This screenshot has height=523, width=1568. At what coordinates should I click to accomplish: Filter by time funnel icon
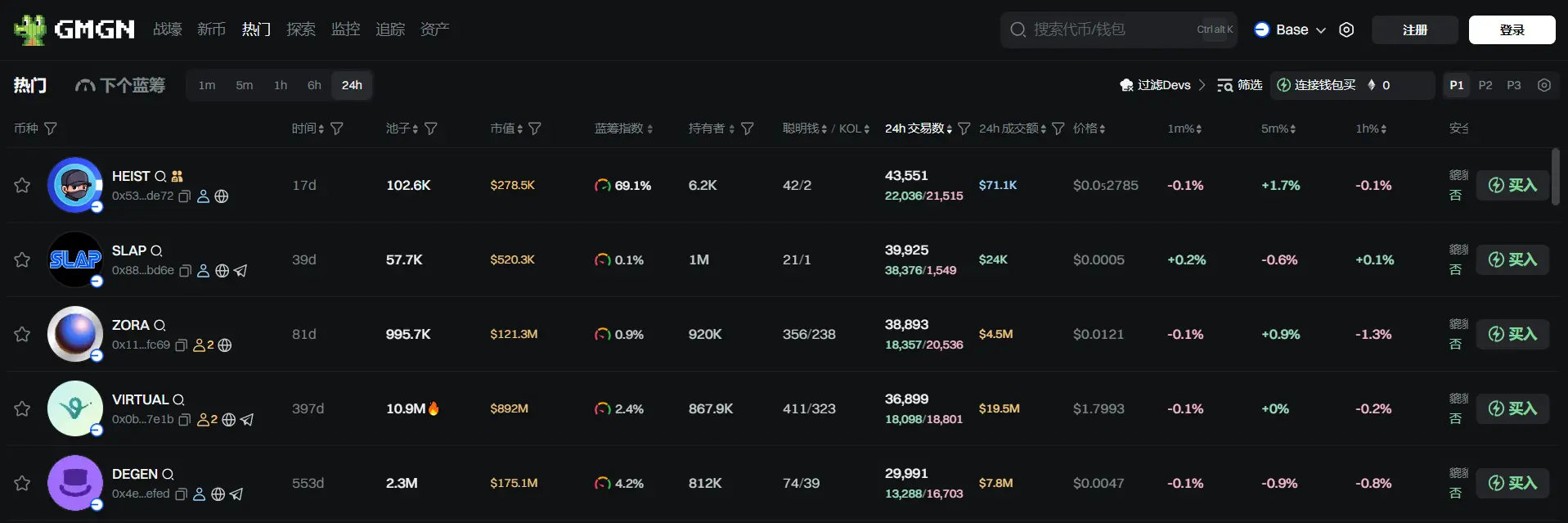tap(337, 128)
